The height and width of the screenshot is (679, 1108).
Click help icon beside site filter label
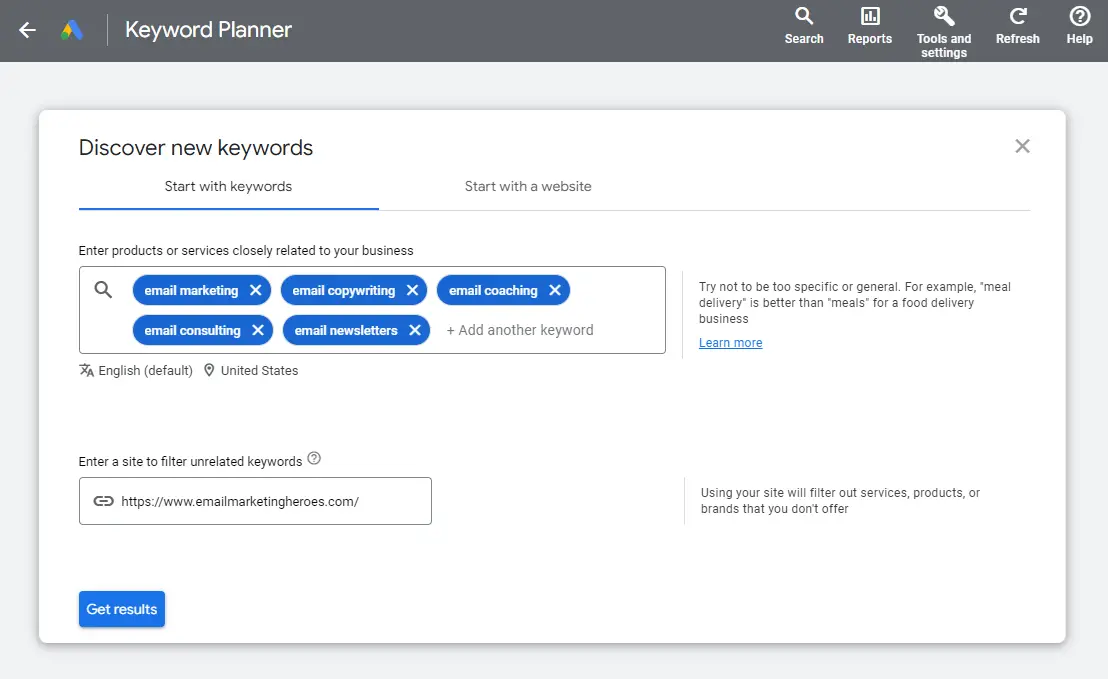[x=314, y=459]
